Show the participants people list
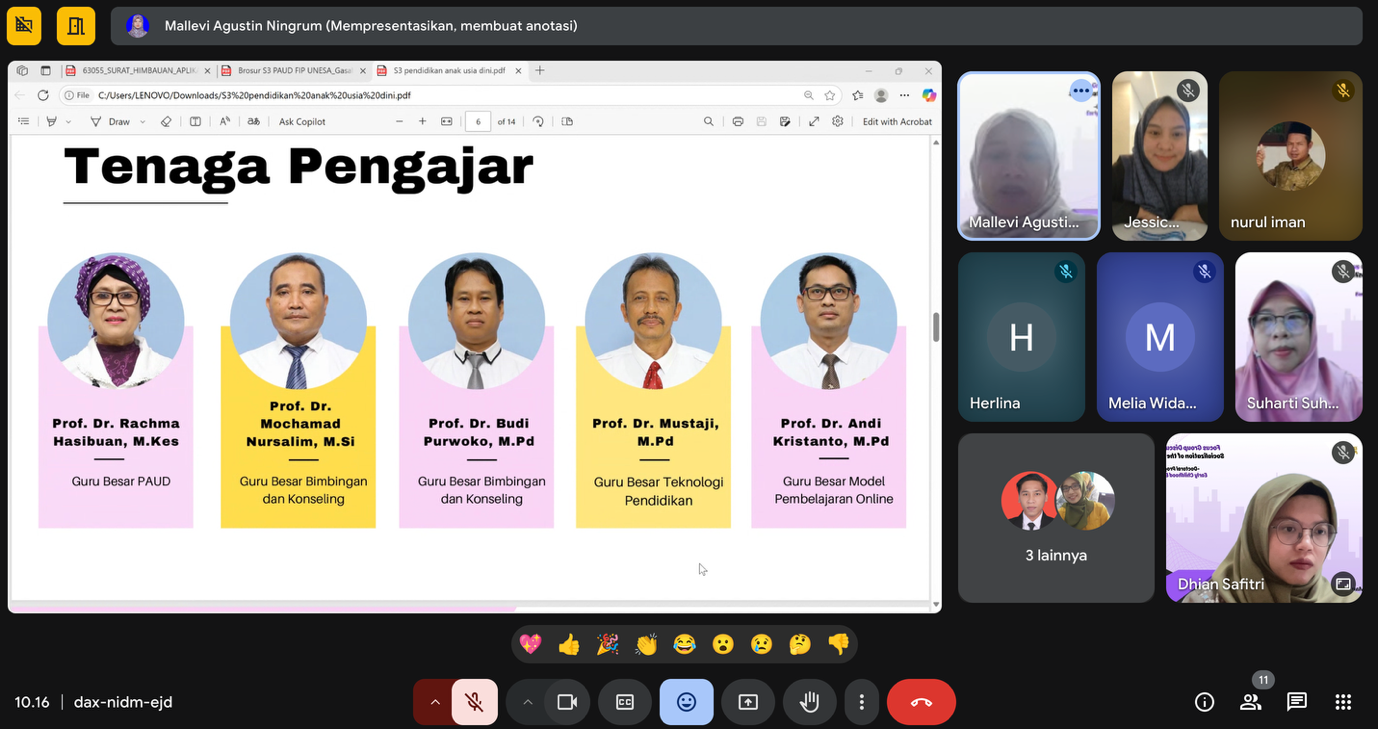1378x729 pixels. 1250,702
